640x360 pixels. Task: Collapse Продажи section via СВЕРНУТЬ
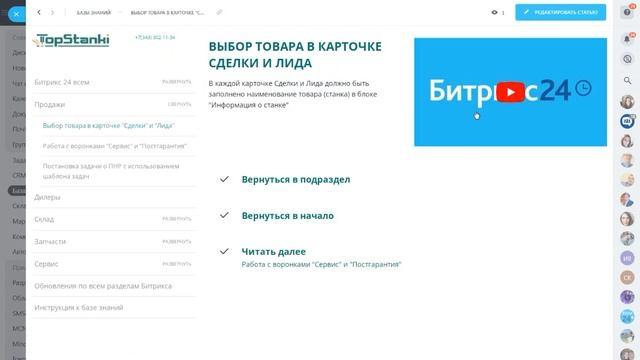pyautogui.click(x=179, y=104)
